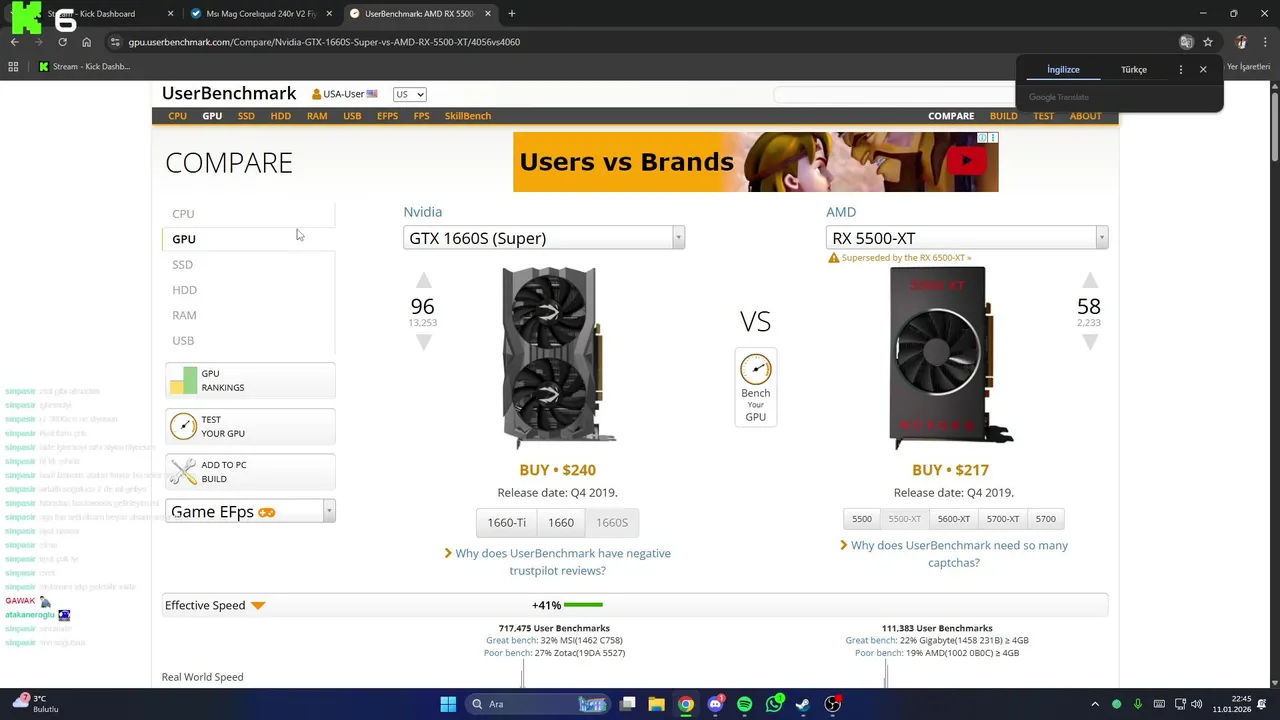Viewport: 1280px width, 720px height.
Task: Reload the page
Action: (x=62, y=42)
